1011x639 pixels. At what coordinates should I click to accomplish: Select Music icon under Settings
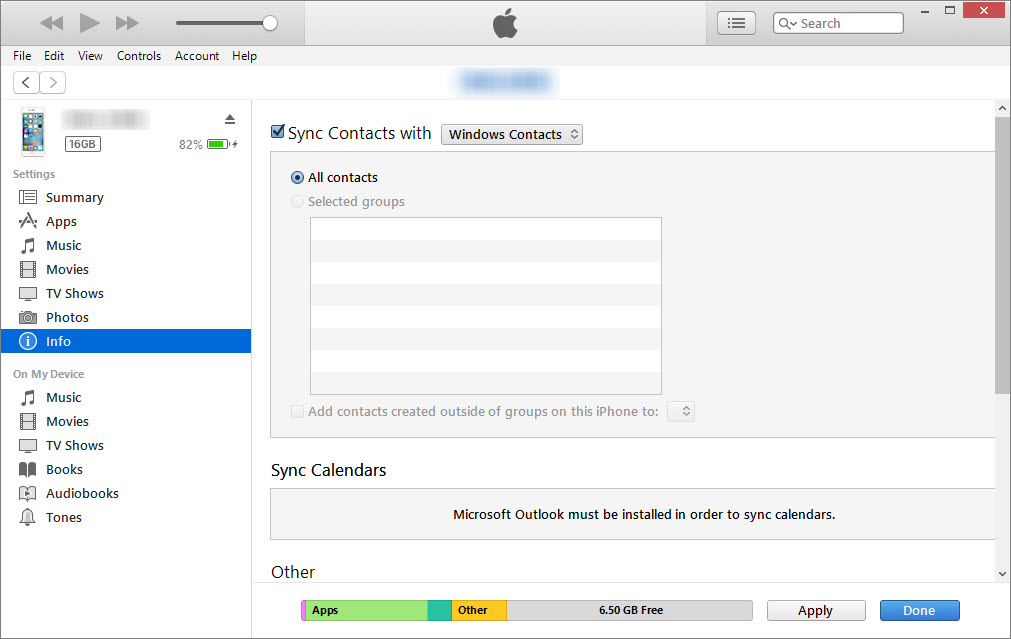click(28, 246)
